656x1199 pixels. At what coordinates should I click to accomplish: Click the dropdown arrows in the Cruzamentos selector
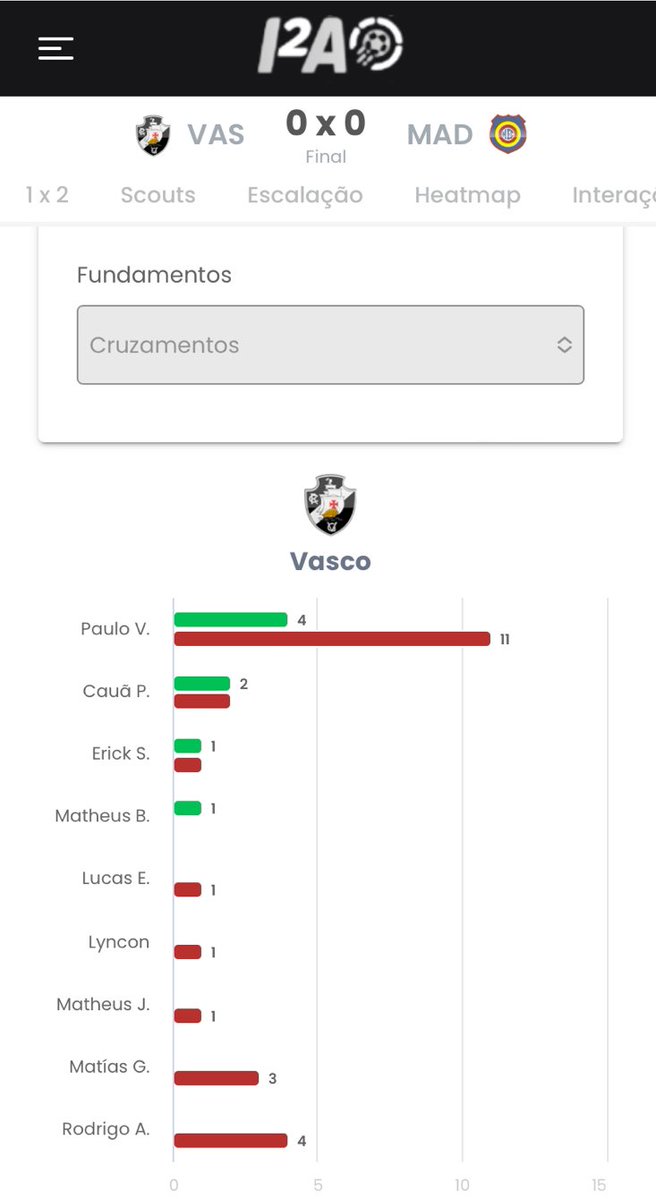tap(564, 345)
